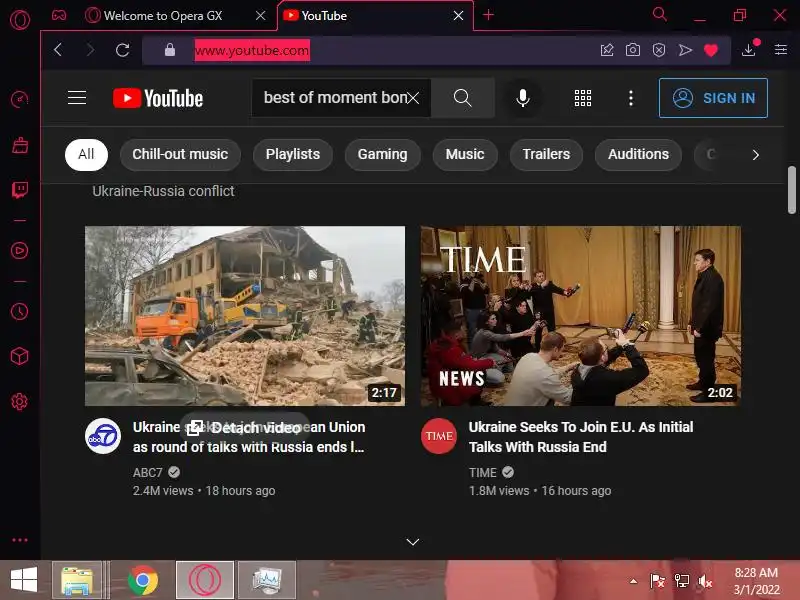
Task: Open GX Cleaner icon in sidebar
Action: click(x=20, y=145)
